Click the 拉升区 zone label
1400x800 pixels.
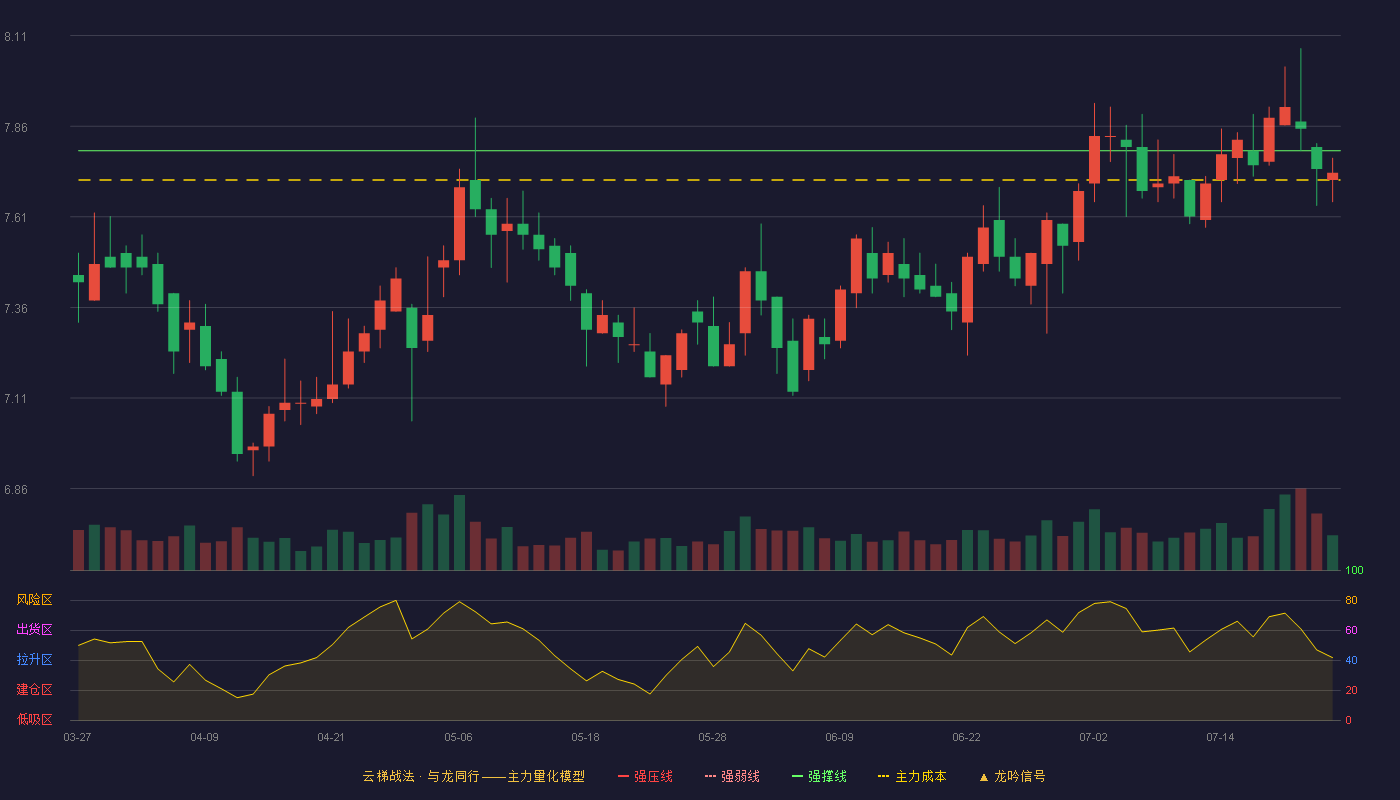point(34,660)
